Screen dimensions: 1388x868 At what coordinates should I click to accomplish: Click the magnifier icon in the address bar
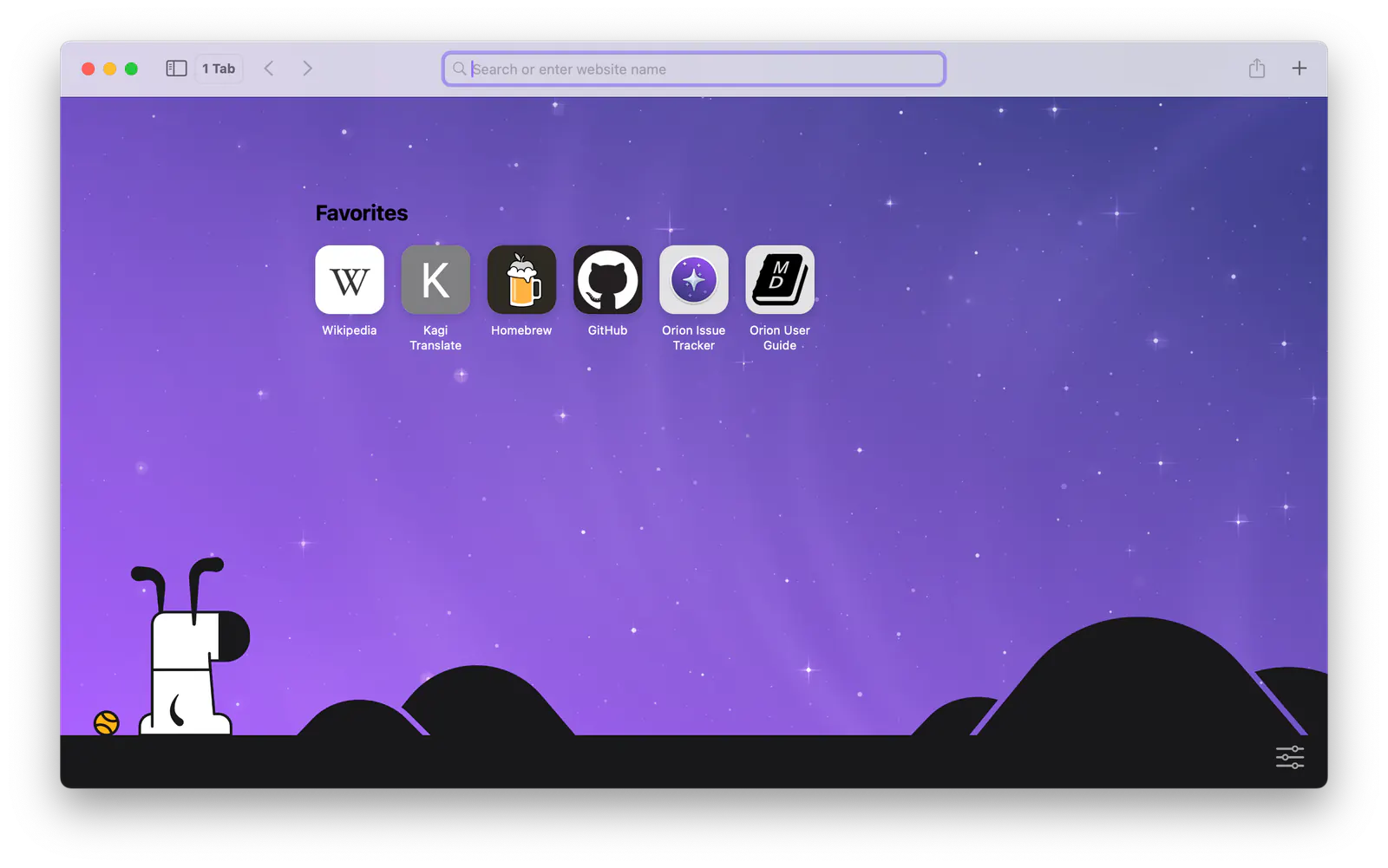pos(459,69)
